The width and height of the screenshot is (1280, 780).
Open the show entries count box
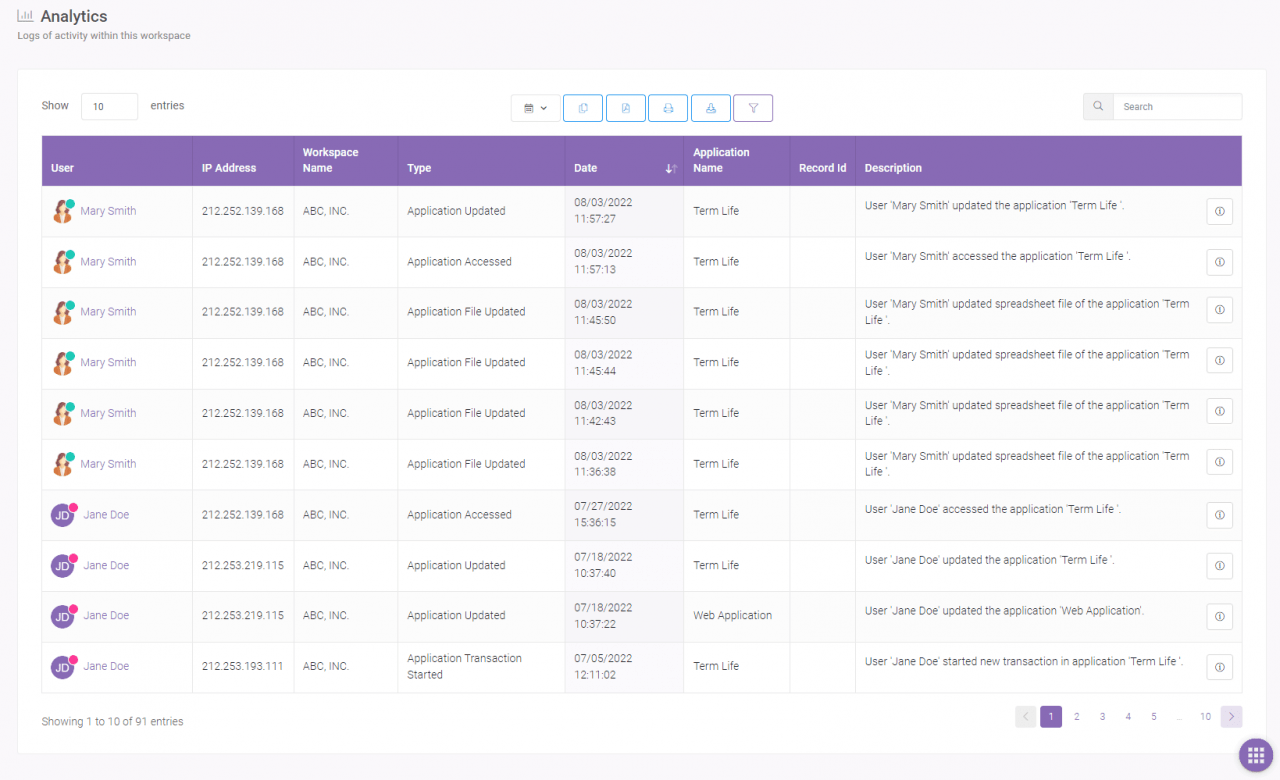tap(109, 107)
